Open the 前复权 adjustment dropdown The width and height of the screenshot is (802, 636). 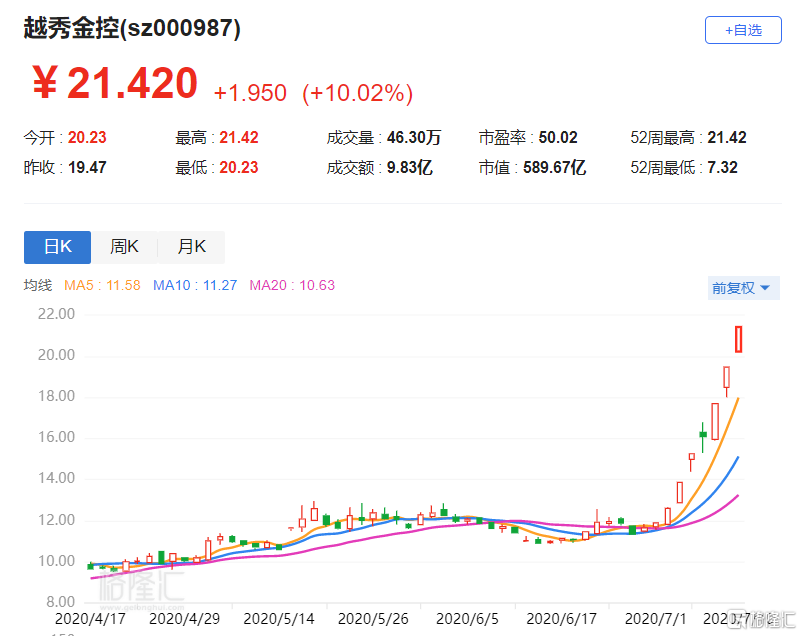click(743, 288)
